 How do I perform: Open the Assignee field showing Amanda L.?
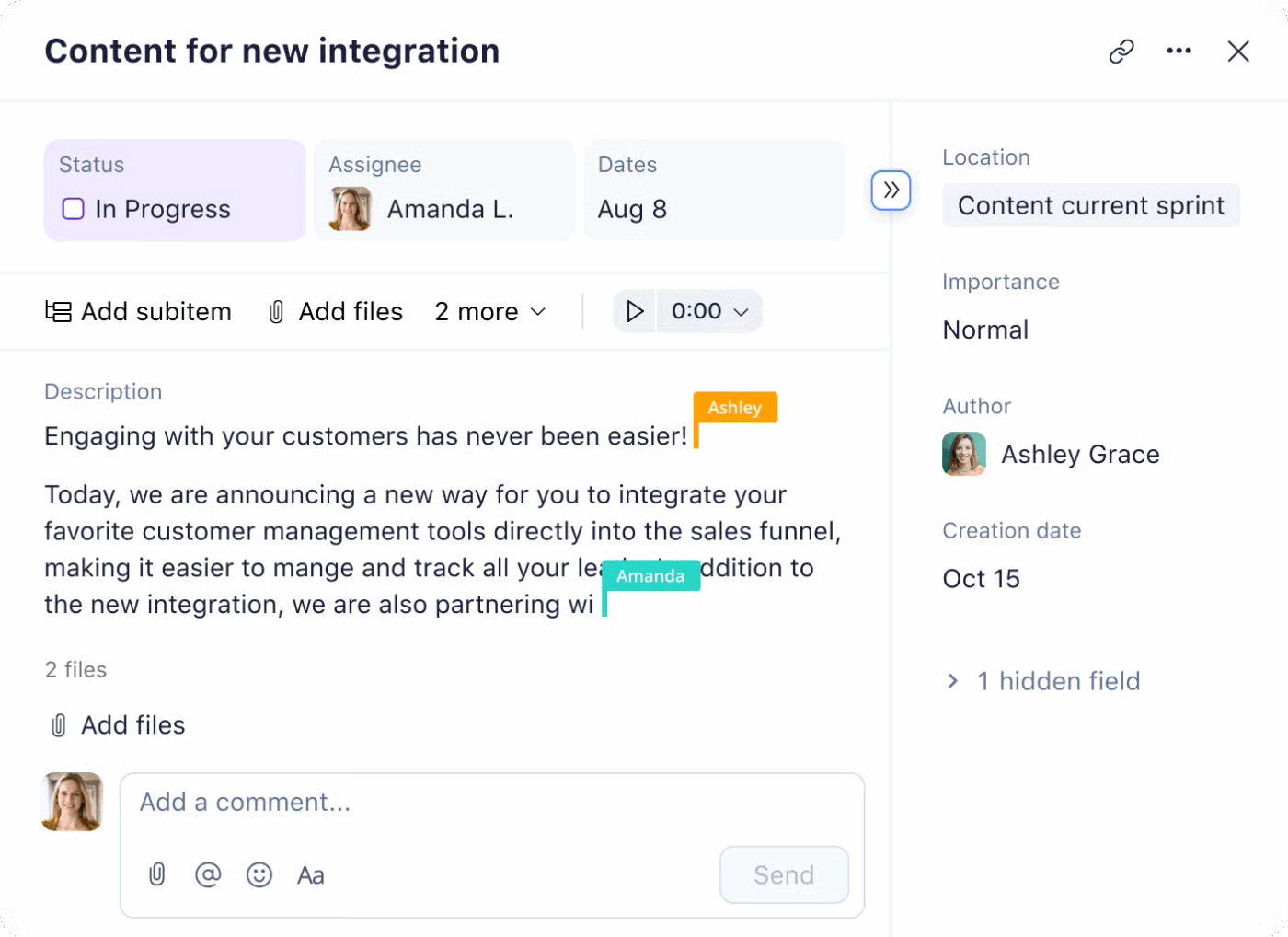point(444,191)
